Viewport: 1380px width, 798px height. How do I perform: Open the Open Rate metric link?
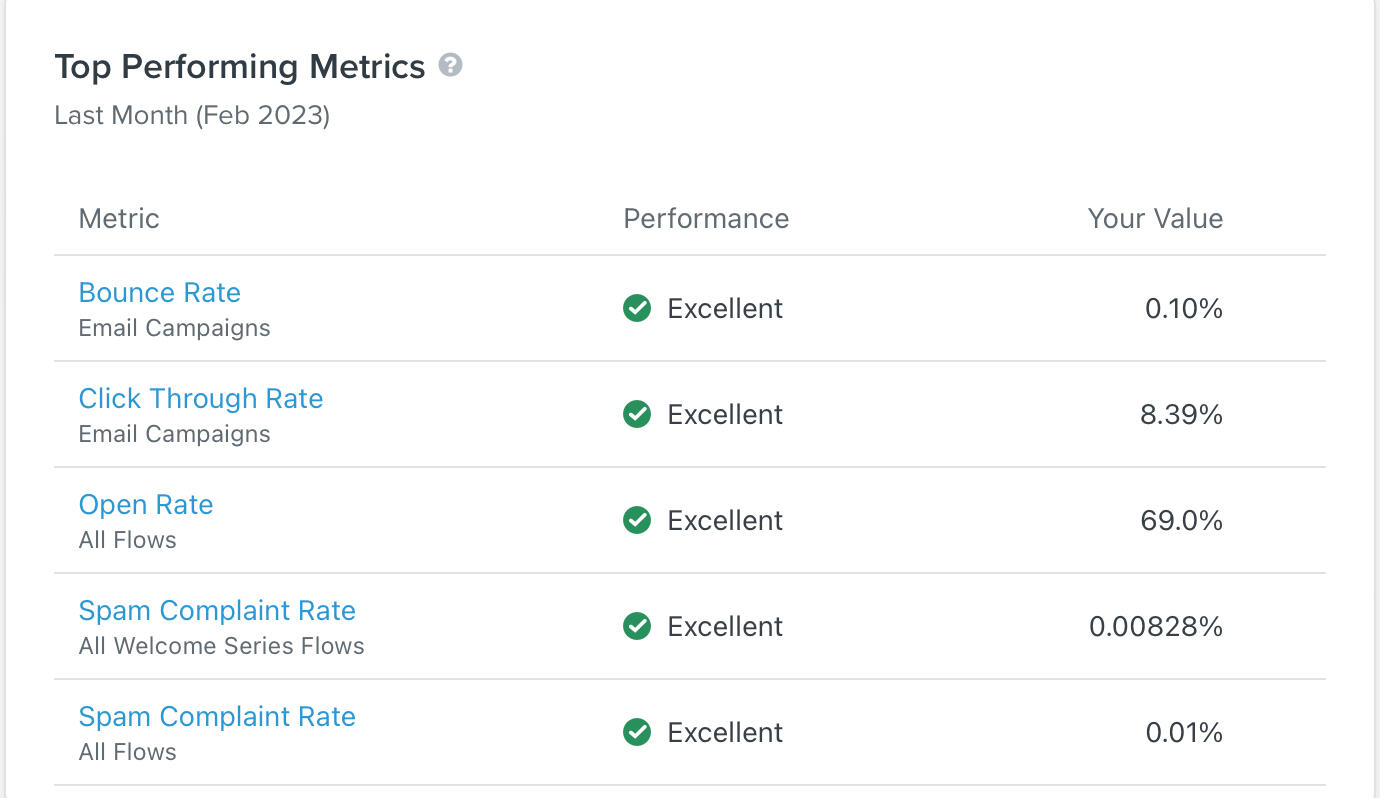coord(146,505)
